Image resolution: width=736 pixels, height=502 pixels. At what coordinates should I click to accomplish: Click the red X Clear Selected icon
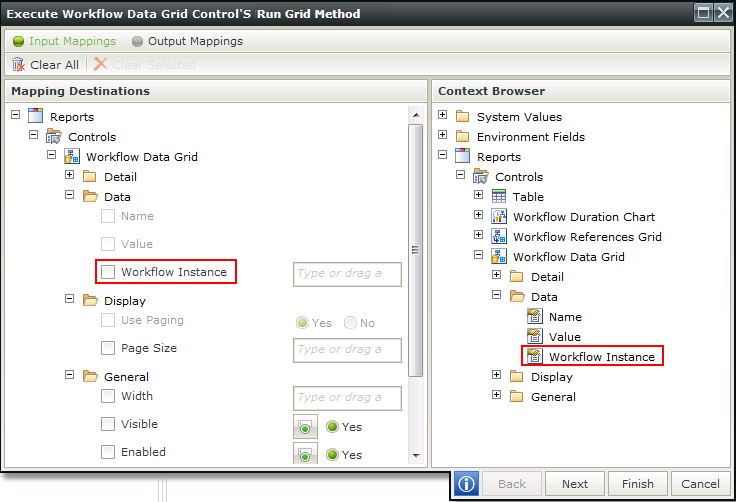pos(100,64)
